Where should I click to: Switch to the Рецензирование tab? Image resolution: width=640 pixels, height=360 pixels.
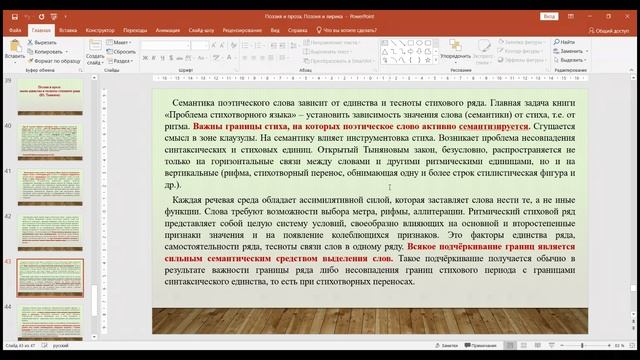click(242, 30)
